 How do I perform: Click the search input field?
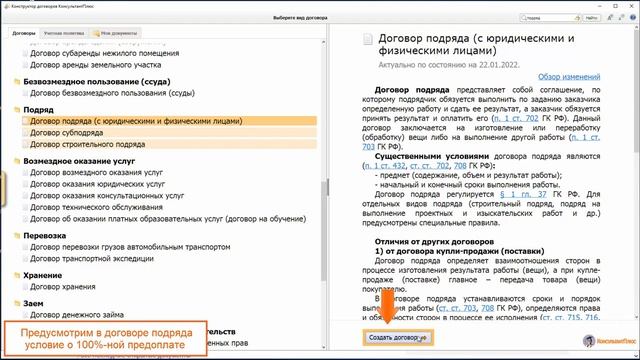tap(550, 18)
